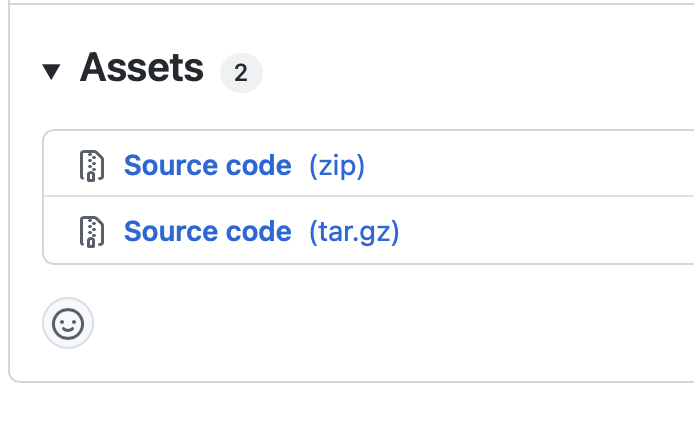Viewport: 694px width, 430px height.
Task: Collapse the Assets section triangle
Action: tap(52, 71)
